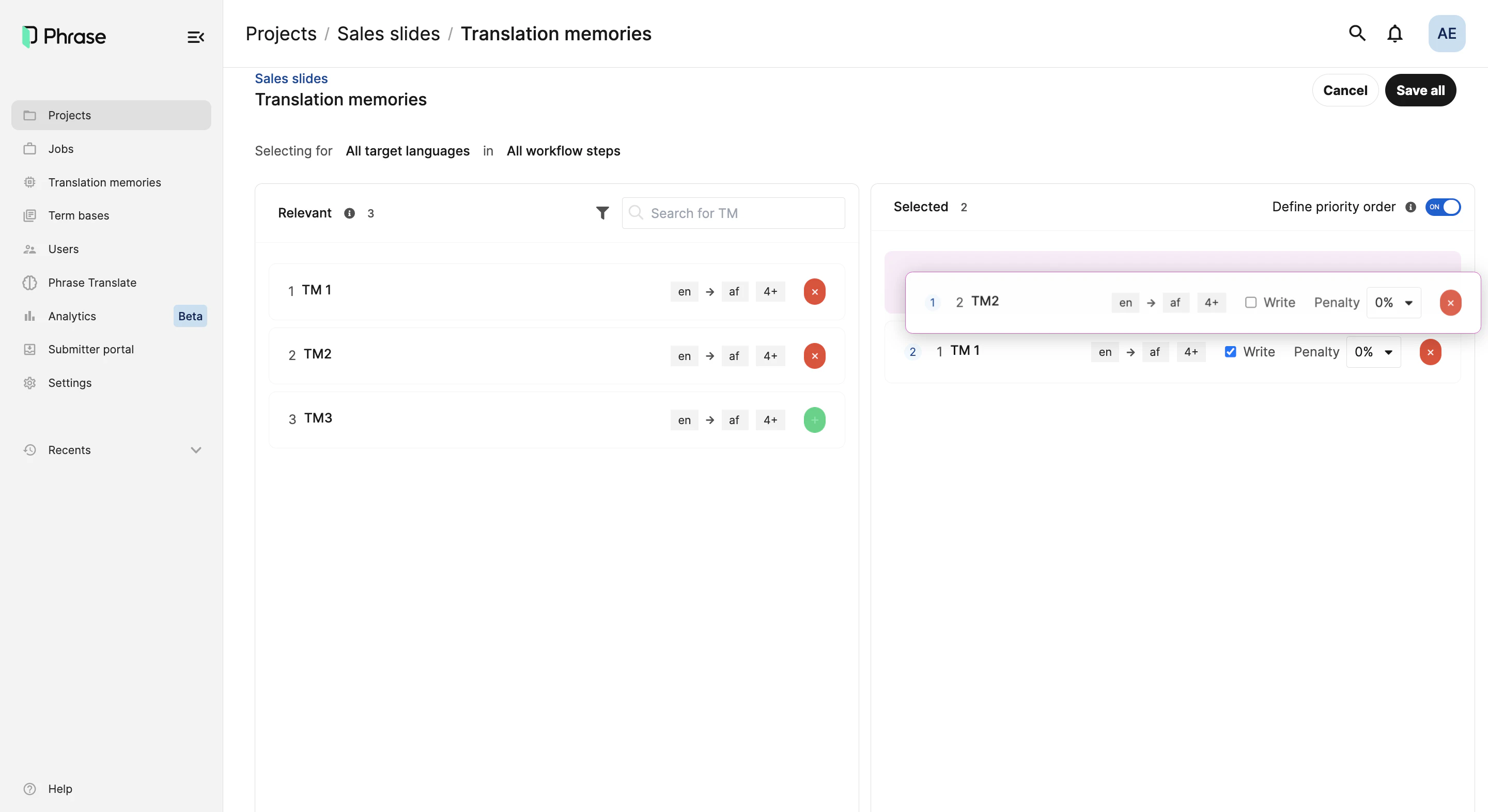This screenshot has height=812, width=1488.
Task: Click the Save all button
Action: (x=1420, y=90)
